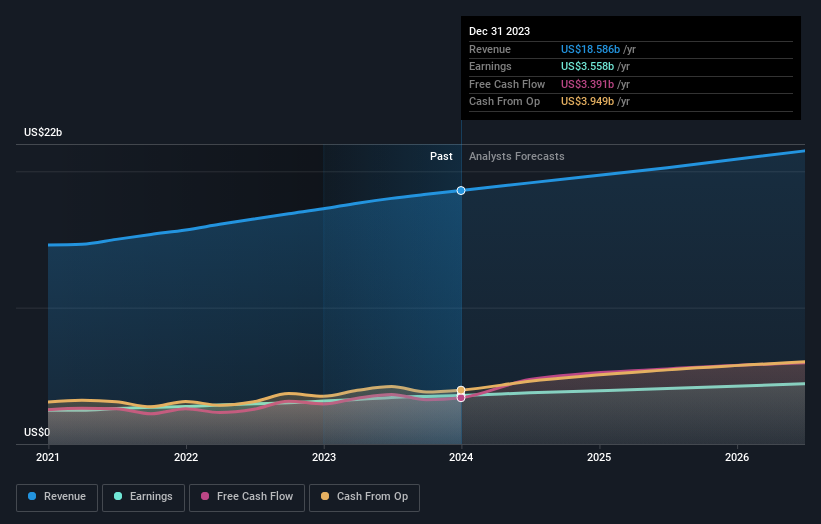Screen dimensions: 821x524
Task: Click the 2023 x-axis label
Action: click(x=324, y=457)
